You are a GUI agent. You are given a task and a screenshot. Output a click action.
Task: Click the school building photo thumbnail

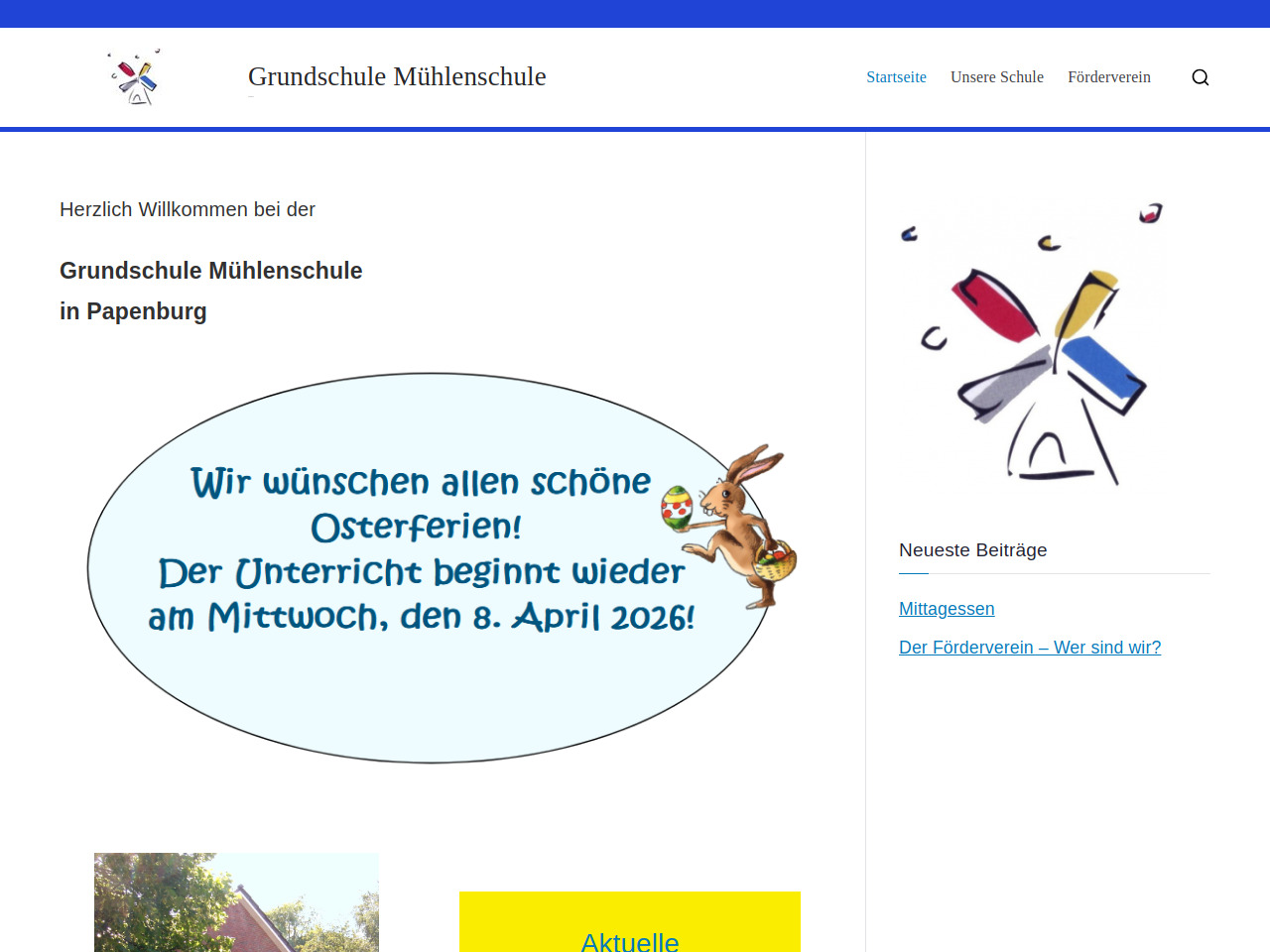[236, 901]
